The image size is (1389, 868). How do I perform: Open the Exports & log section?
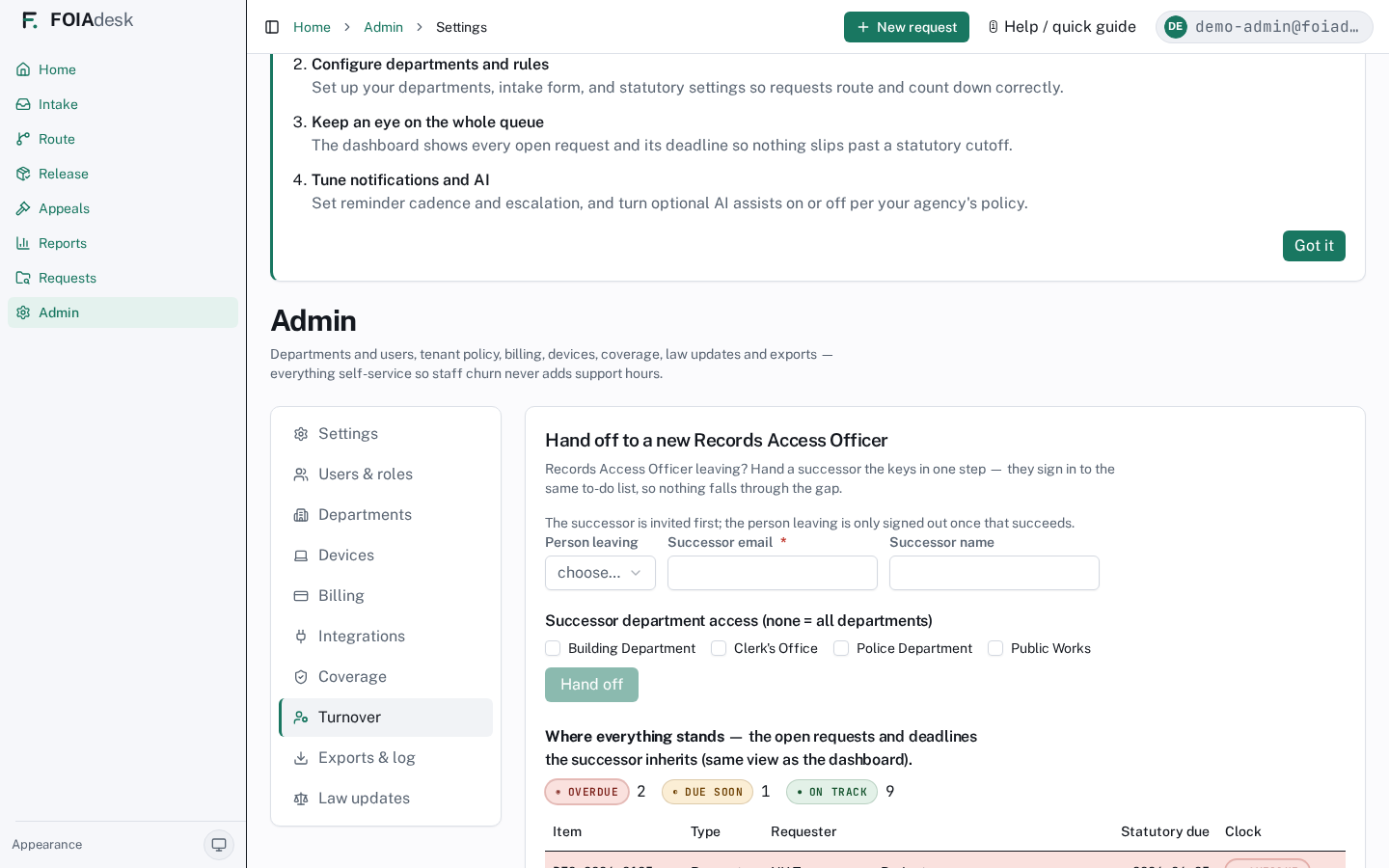click(386, 758)
